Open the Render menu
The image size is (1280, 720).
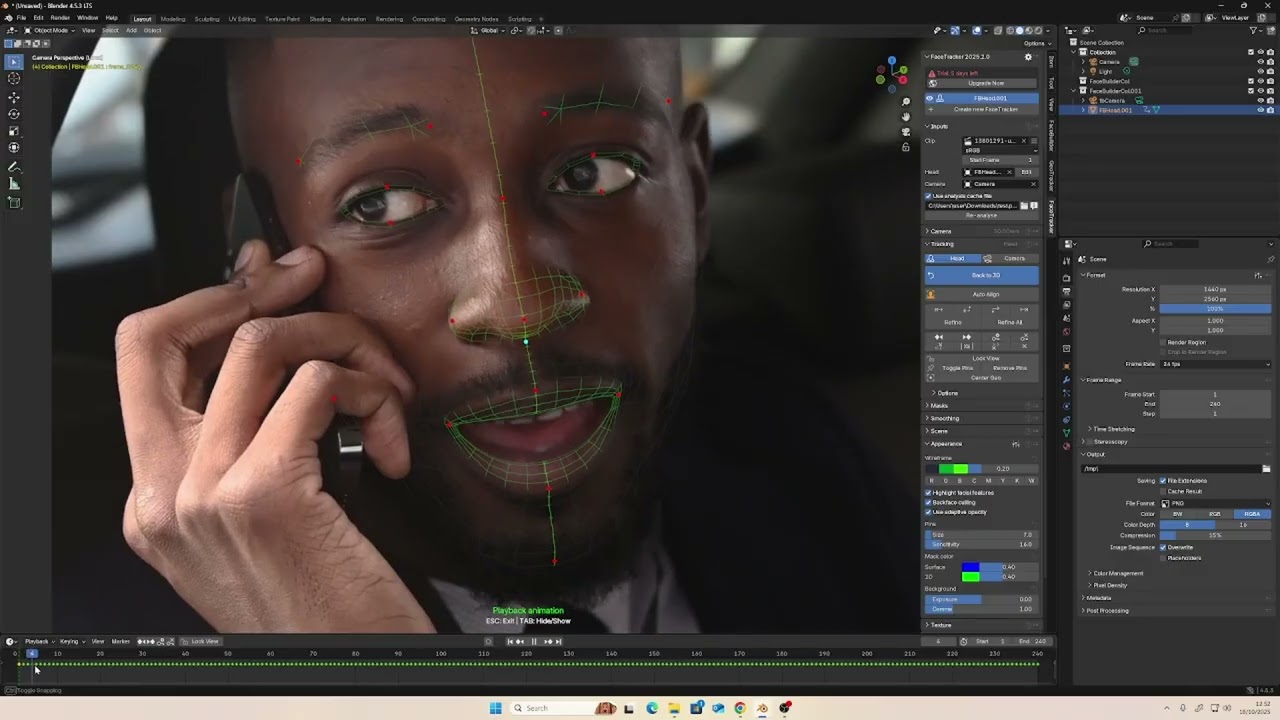(x=60, y=18)
